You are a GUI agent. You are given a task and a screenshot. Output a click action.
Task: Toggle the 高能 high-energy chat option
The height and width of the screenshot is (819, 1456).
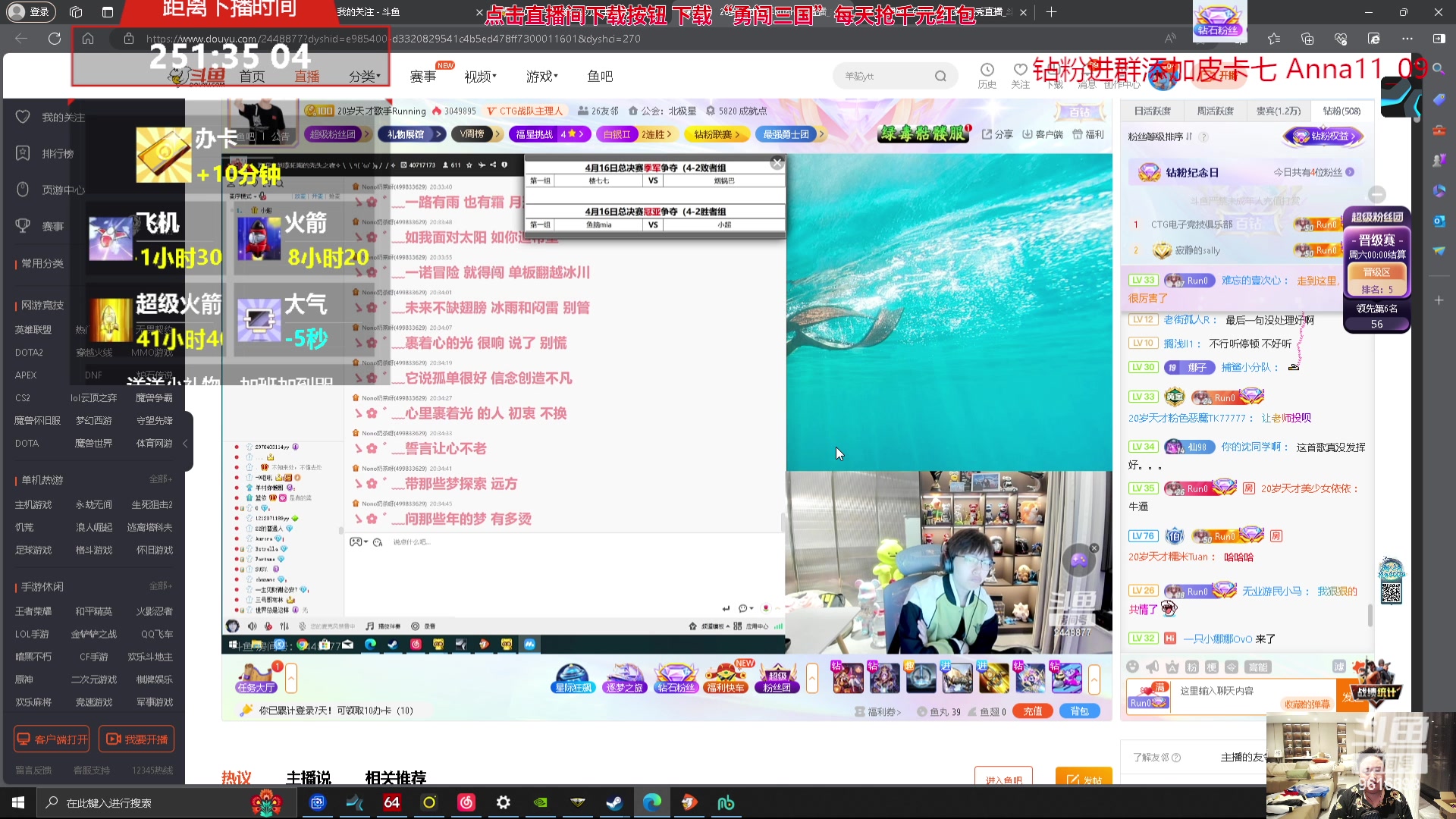tap(1258, 667)
